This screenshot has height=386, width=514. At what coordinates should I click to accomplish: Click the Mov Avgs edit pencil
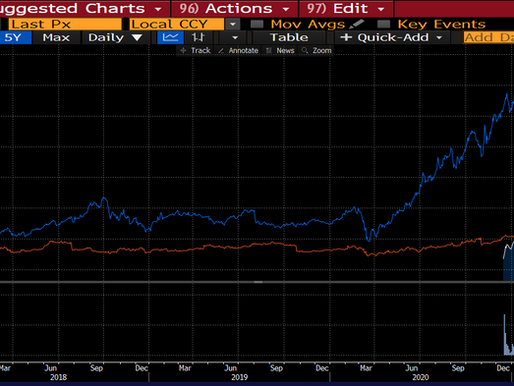(357, 24)
